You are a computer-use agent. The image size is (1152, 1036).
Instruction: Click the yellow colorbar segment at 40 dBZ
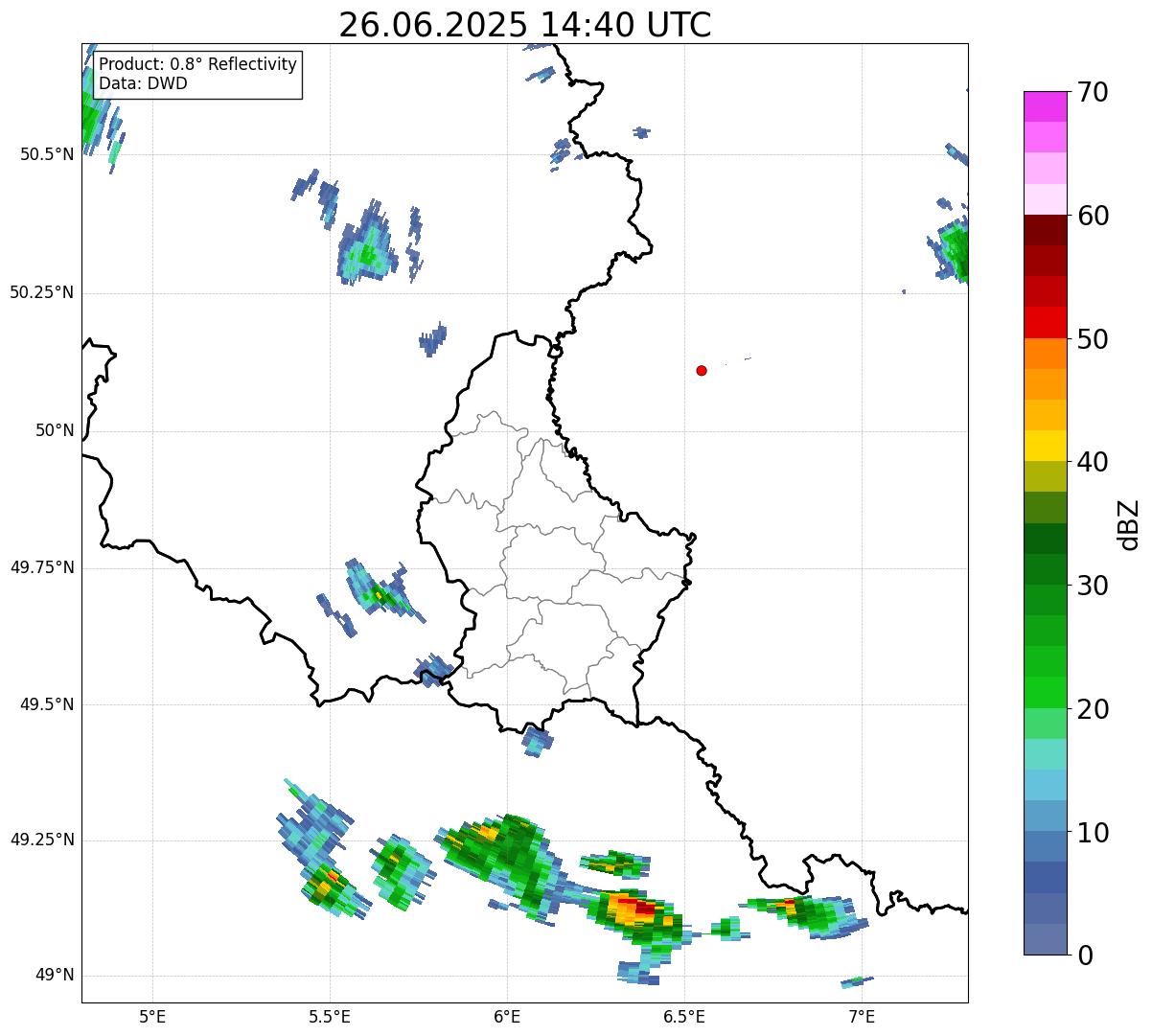[x=1045, y=446]
